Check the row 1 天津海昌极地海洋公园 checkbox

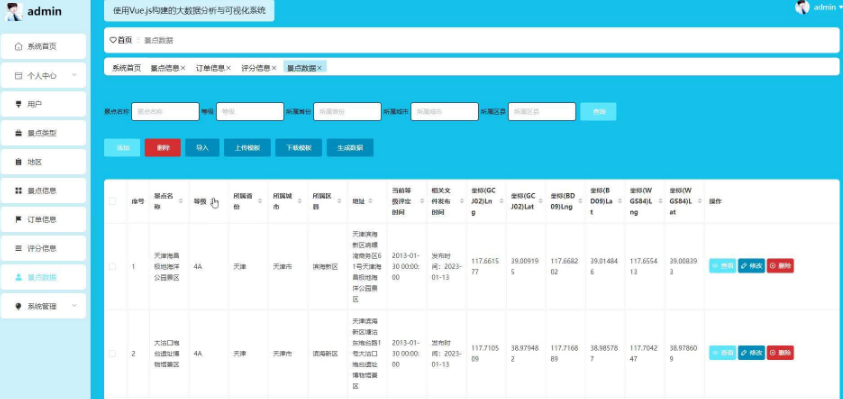112,266
